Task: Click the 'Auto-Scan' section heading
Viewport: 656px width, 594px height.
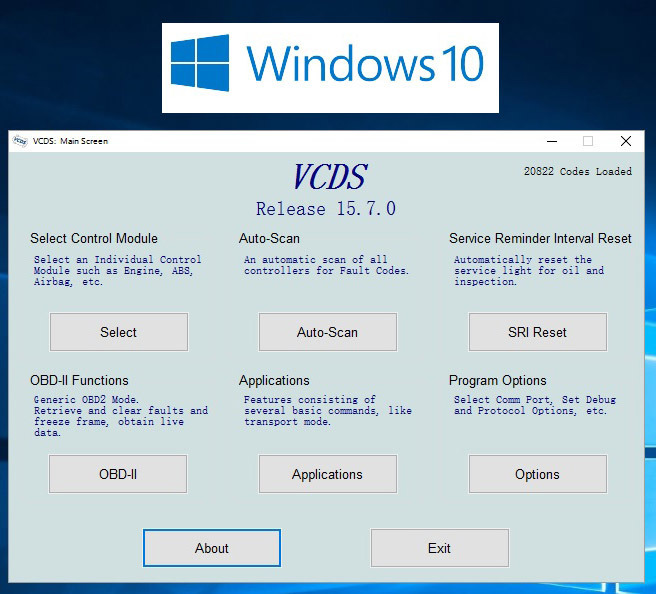Action: tap(269, 238)
